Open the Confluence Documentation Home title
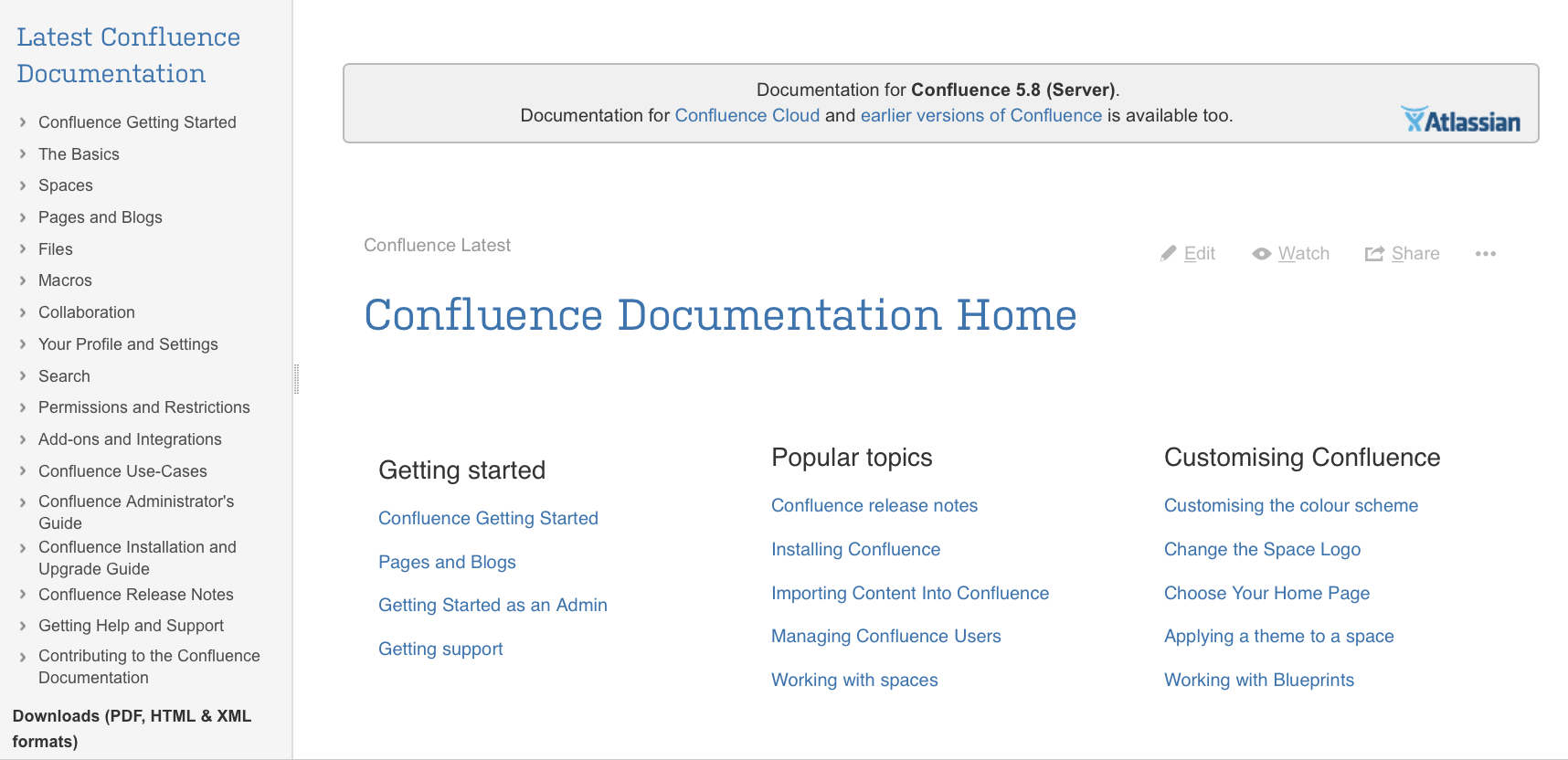Screen dimensions: 1568x760 click(720, 315)
